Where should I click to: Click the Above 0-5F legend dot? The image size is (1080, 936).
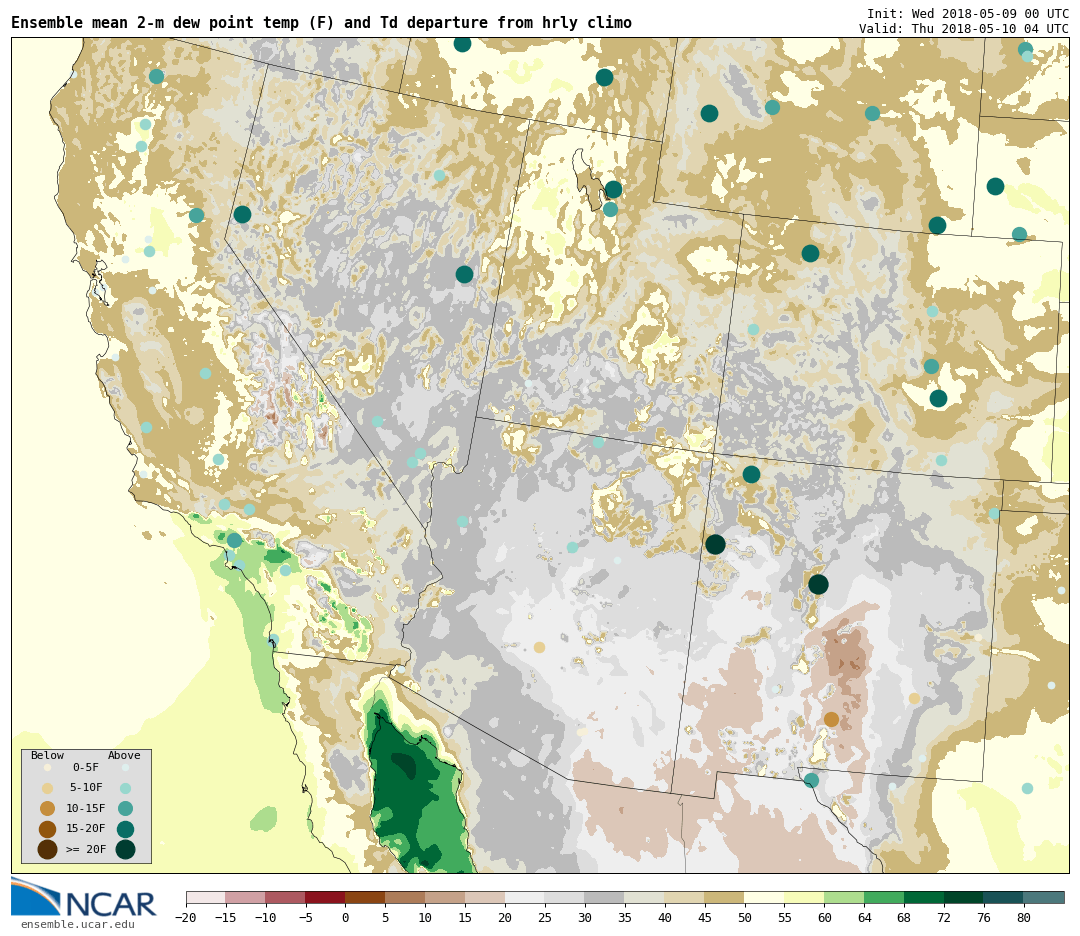[125, 767]
